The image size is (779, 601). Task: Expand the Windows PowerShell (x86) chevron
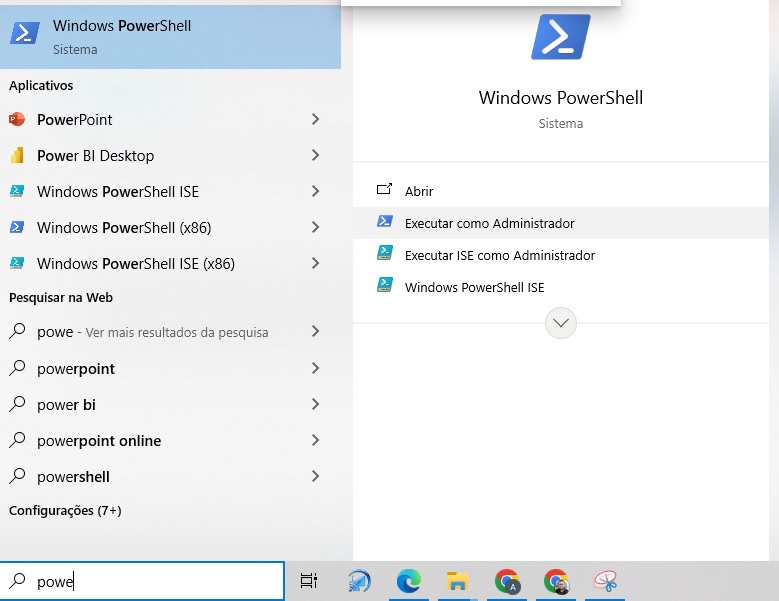tap(315, 227)
